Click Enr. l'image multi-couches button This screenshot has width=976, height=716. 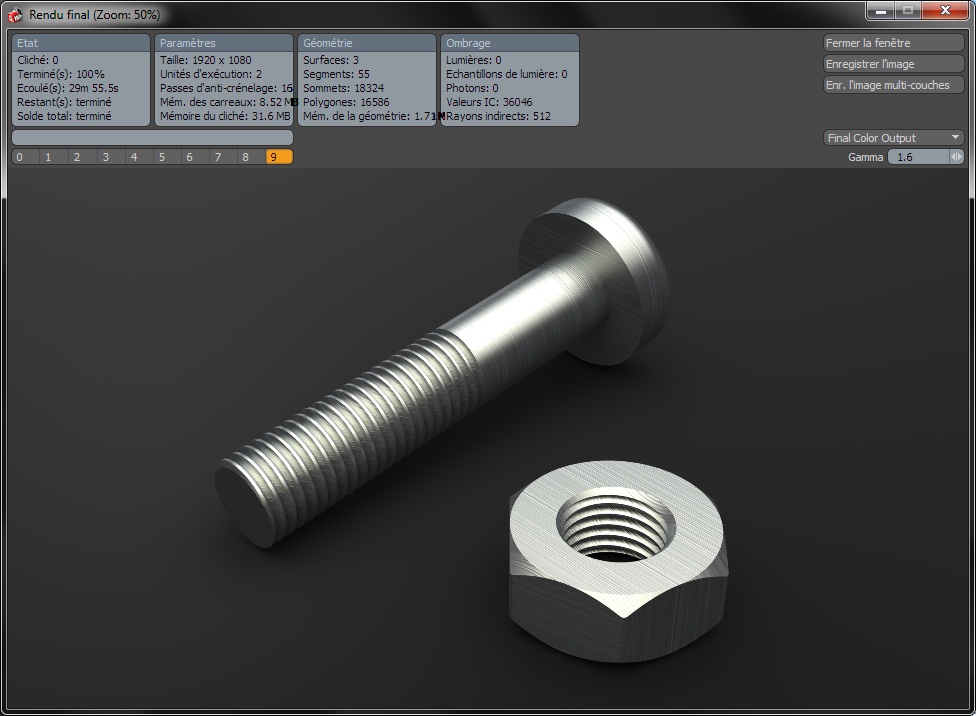[893, 85]
